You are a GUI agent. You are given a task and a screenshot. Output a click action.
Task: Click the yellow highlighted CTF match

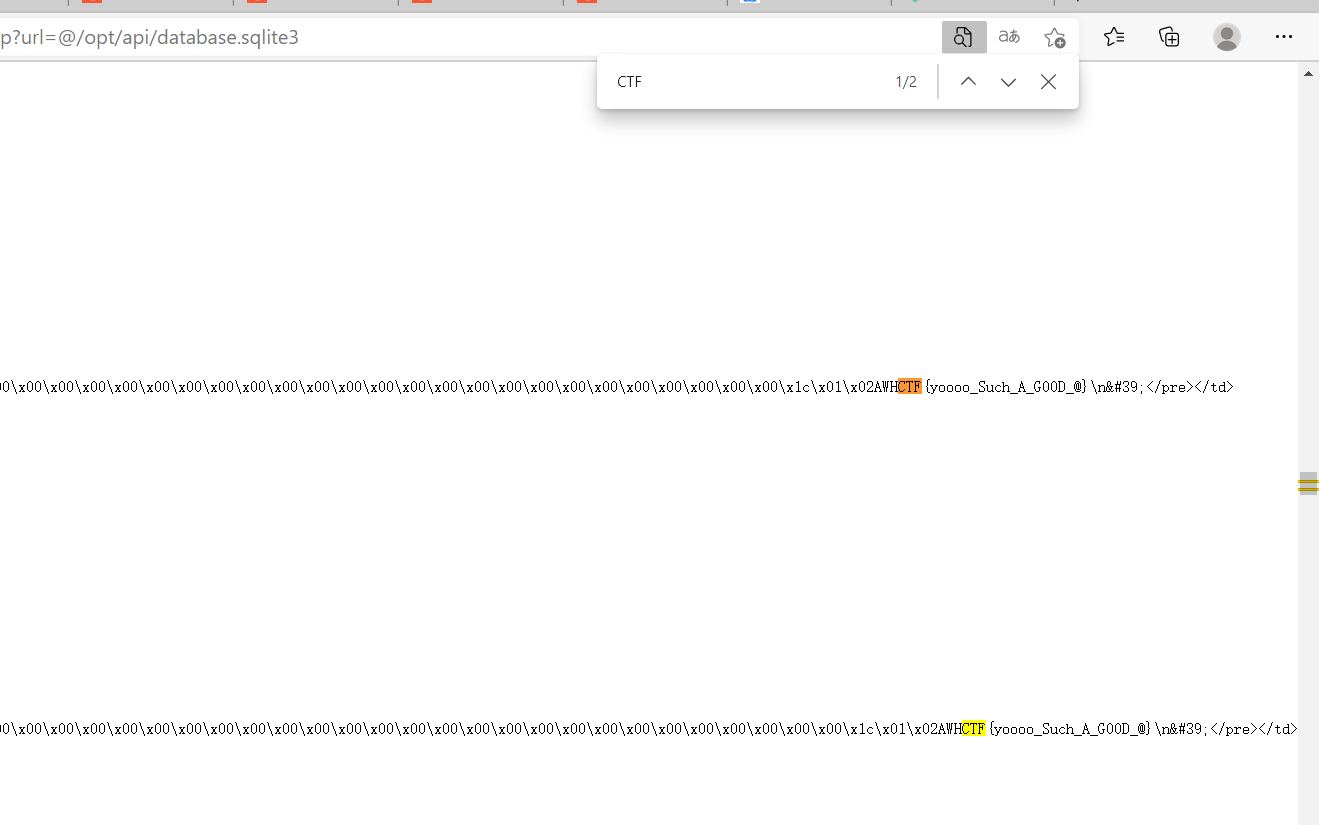click(x=973, y=729)
